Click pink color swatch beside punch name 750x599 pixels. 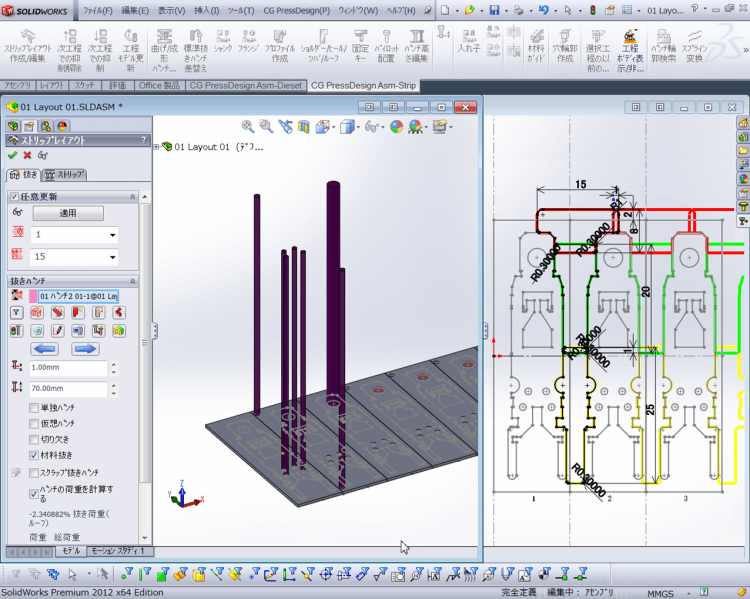point(33,296)
